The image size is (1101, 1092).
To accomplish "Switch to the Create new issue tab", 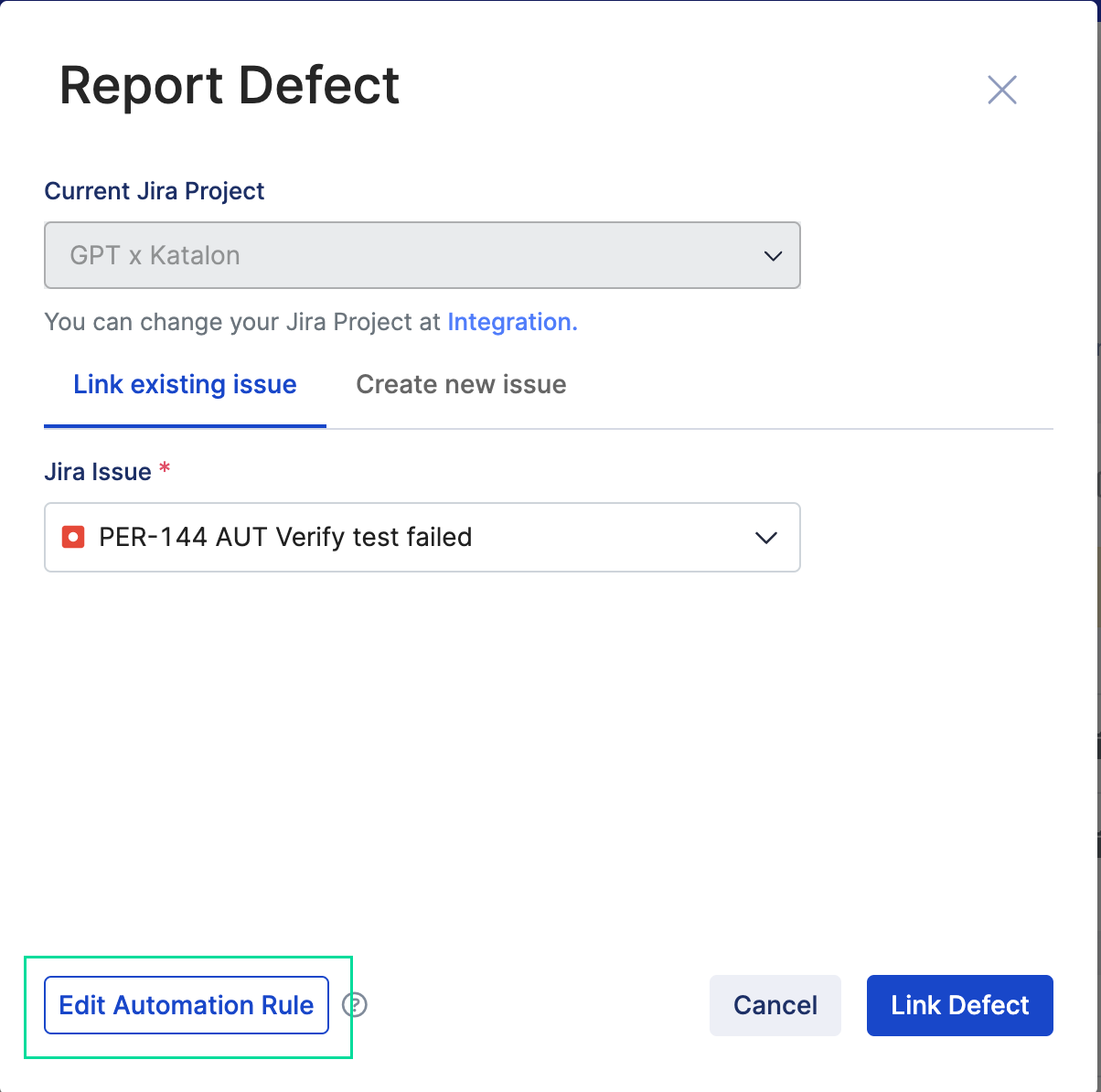I will pos(461,384).
